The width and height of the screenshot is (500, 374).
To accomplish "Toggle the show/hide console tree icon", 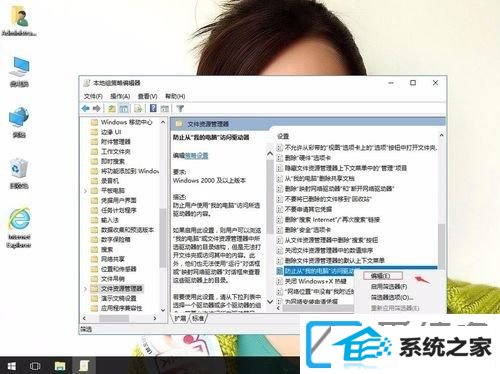I will point(124,108).
